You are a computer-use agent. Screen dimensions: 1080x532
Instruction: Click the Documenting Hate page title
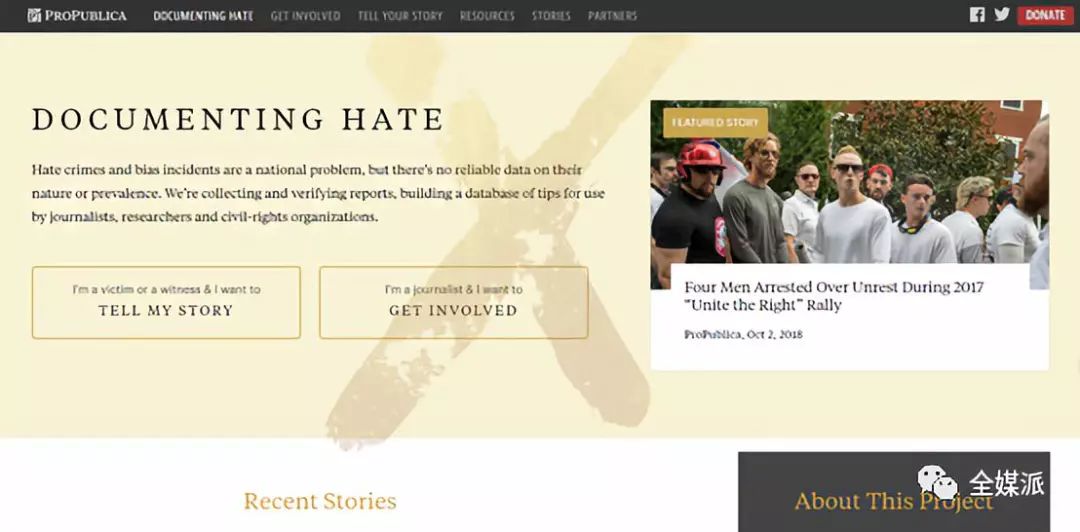(238, 119)
